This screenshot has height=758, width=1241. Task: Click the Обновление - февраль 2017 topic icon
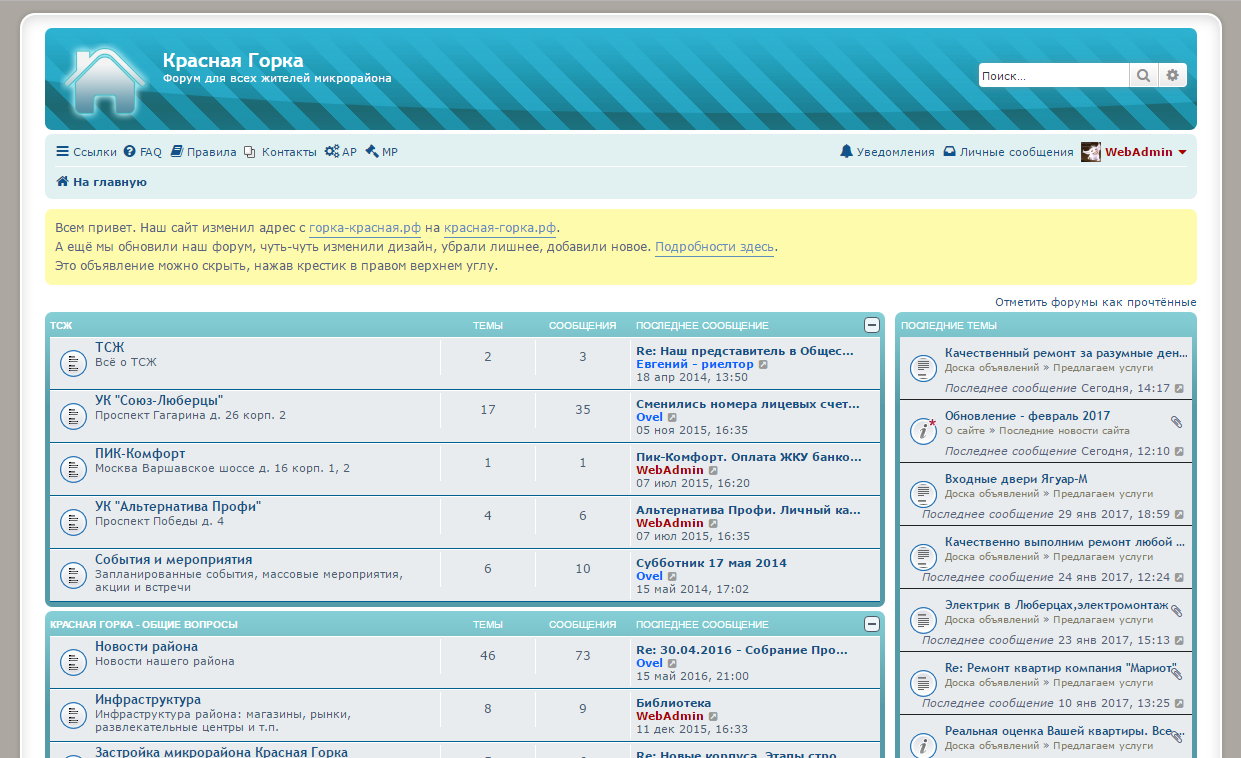923,430
